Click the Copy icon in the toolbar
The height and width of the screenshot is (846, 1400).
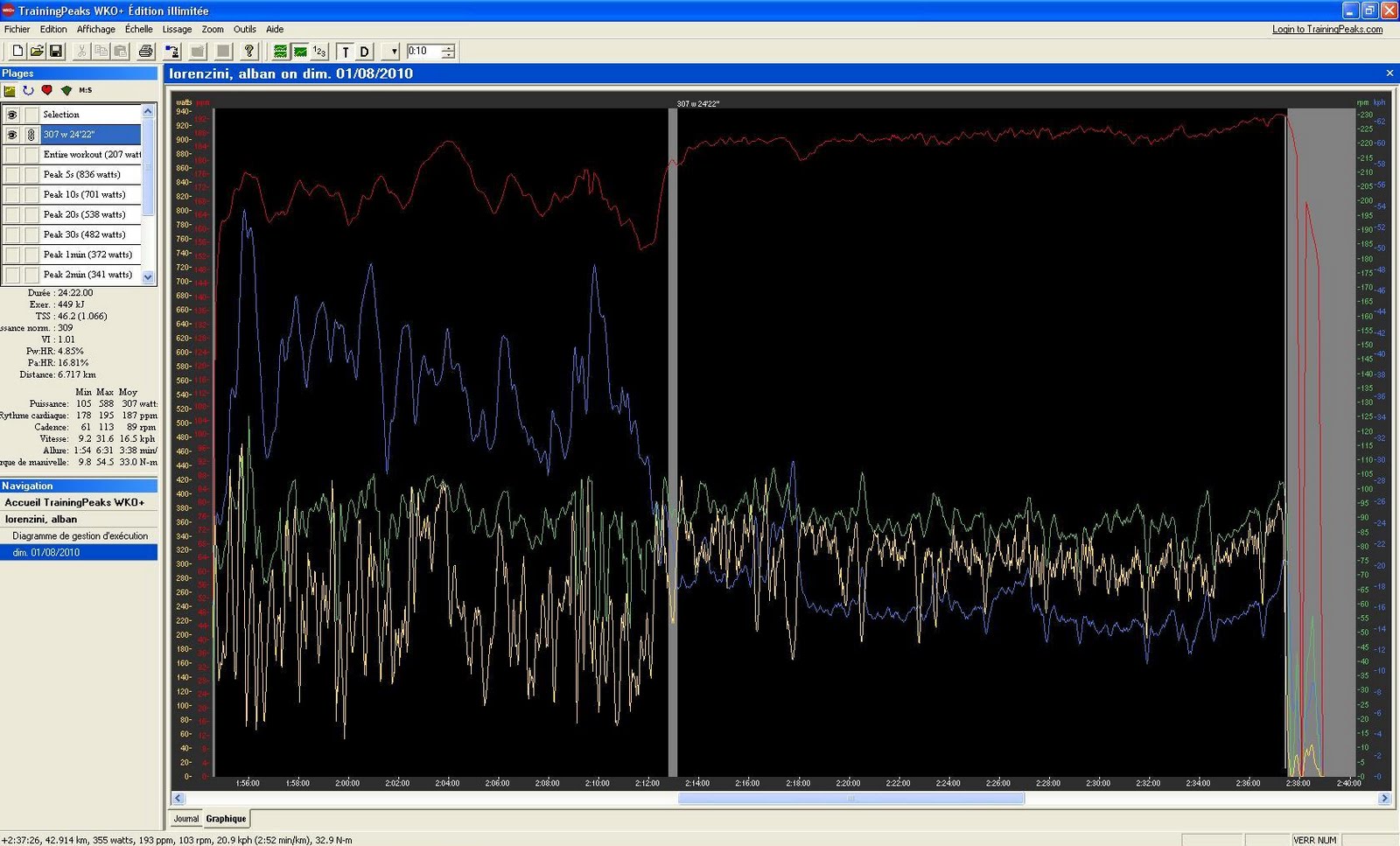click(x=101, y=52)
